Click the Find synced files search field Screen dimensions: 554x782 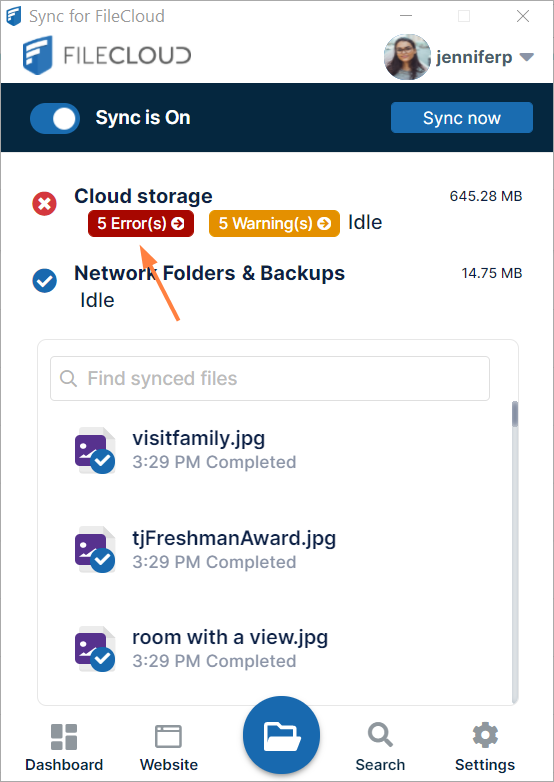pyautogui.click(x=270, y=378)
